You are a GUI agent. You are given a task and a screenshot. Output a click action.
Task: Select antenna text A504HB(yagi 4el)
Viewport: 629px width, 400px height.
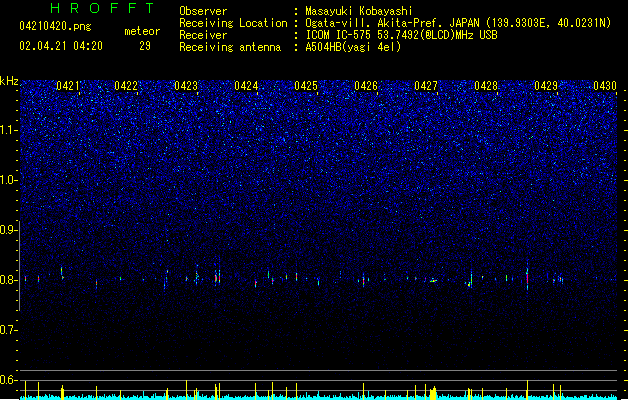353,47
